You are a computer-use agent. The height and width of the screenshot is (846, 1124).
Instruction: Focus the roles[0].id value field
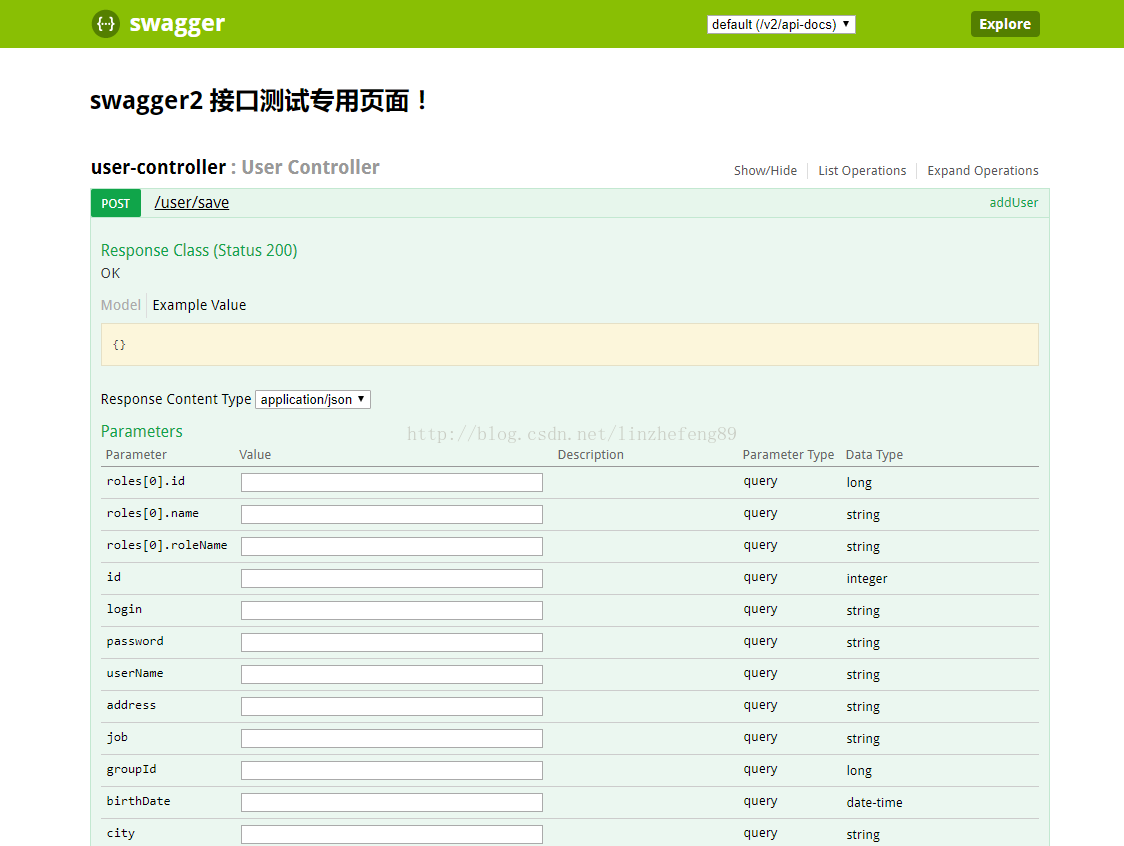(391, 483)
